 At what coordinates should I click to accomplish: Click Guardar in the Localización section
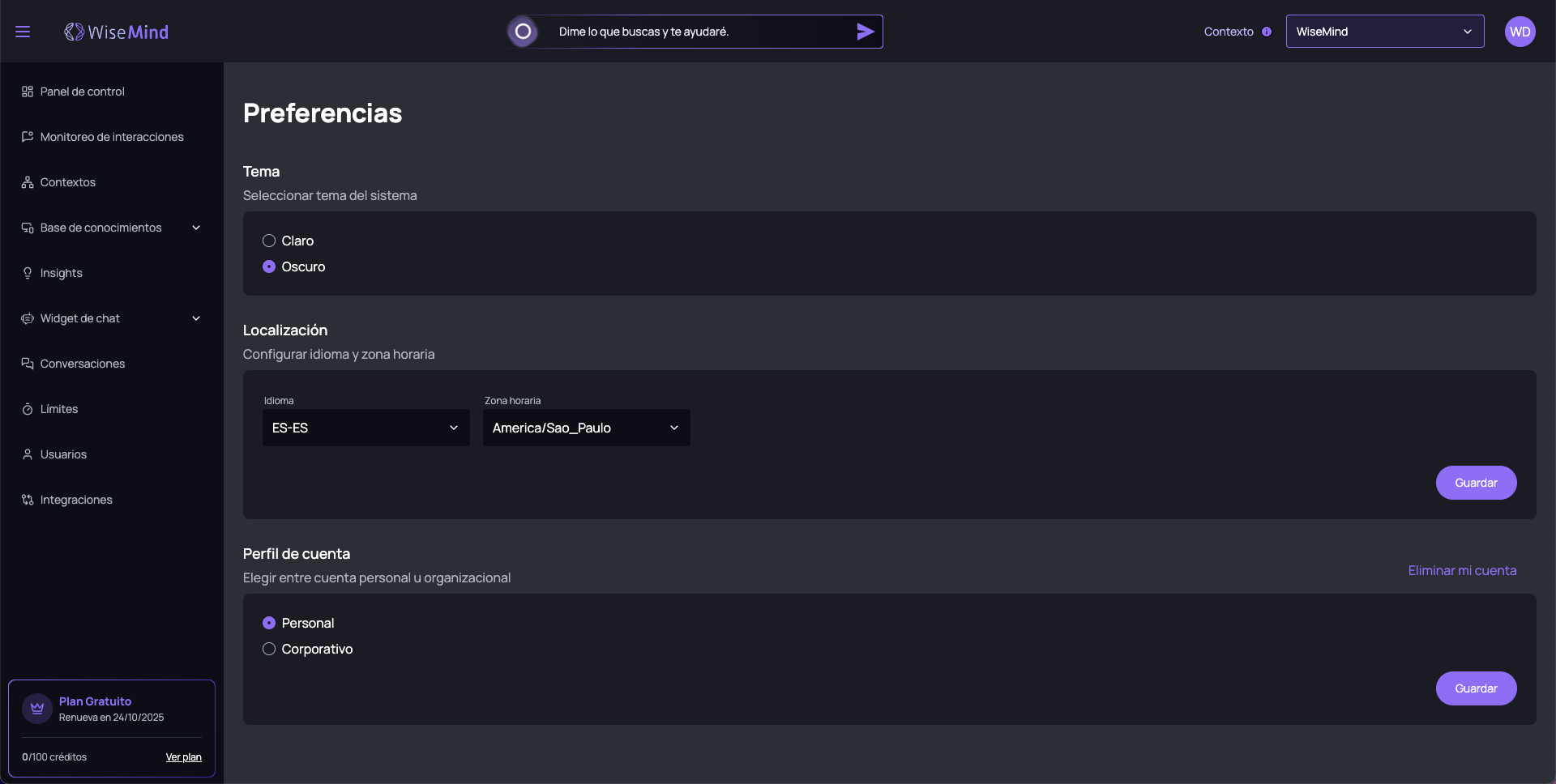pyautogui.click(x=1476, y=483)
